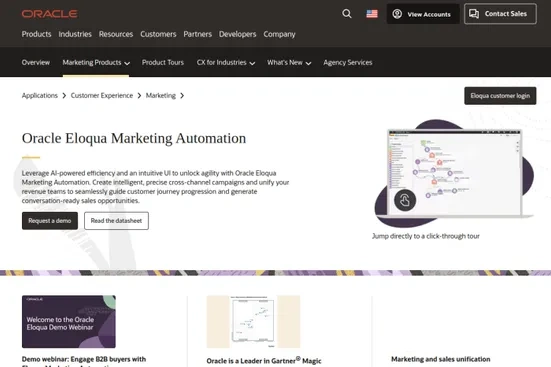Viewport: 551px width, 367px height.
Task: Click the chat icon in Contact Sales
Action: pyautogui.click(x=474, y=14)
